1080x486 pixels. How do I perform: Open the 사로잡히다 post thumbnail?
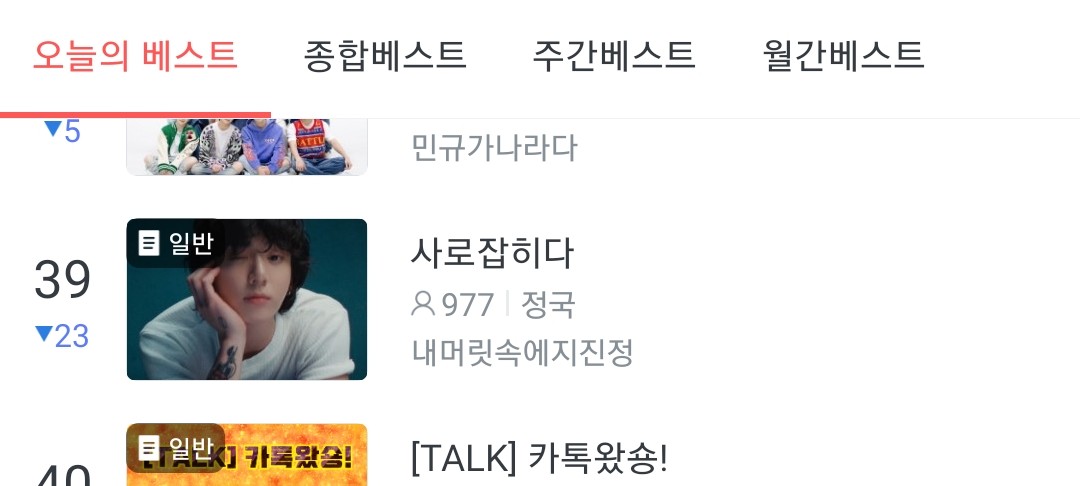pyautogui.click(x=247, y=299)
